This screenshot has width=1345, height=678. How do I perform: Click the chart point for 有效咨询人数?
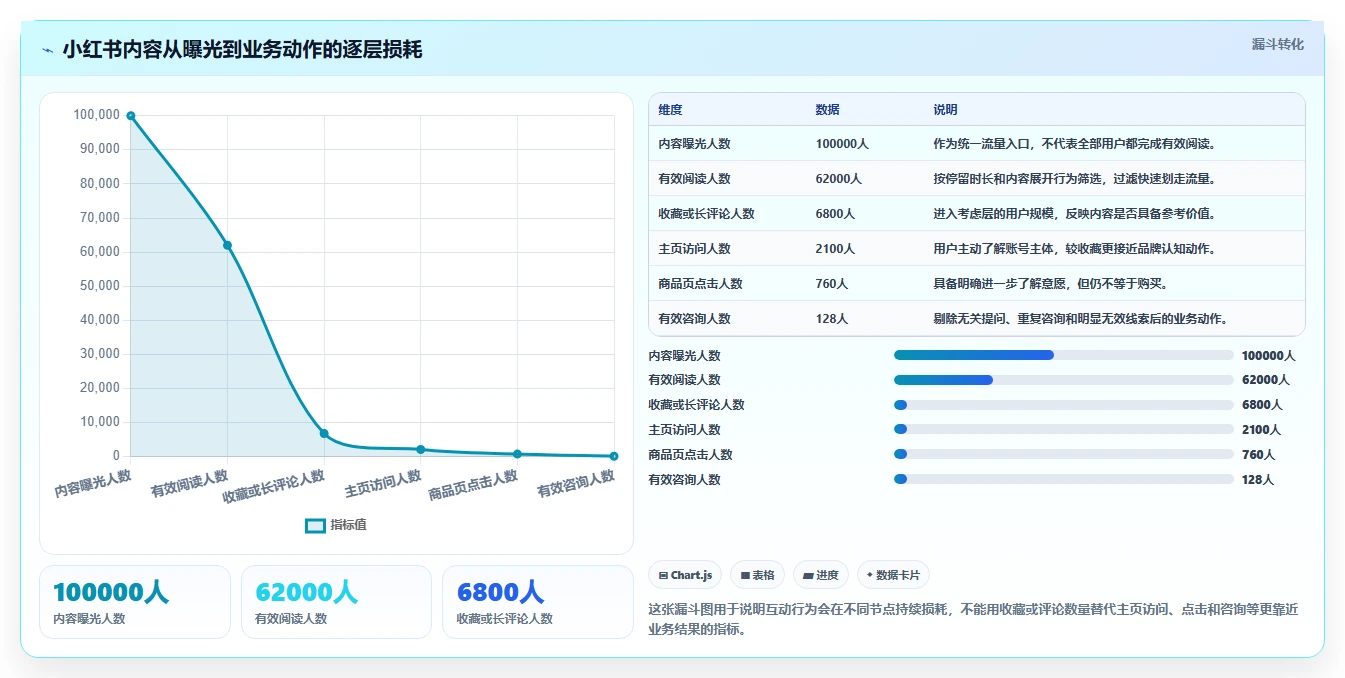click(613, 456)
